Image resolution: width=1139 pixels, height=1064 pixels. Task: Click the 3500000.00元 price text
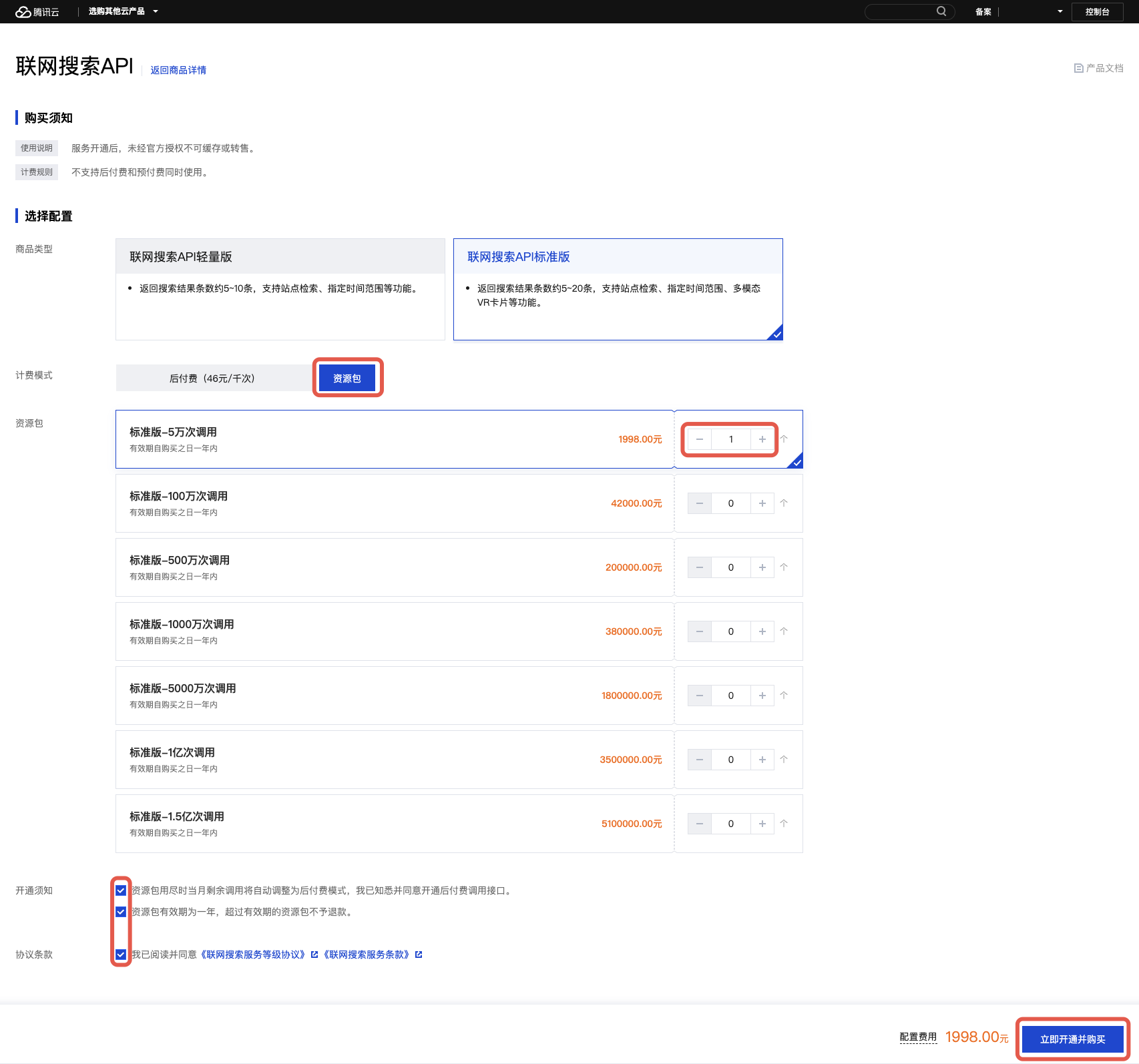pyautogui.click(x=631, y=760)
